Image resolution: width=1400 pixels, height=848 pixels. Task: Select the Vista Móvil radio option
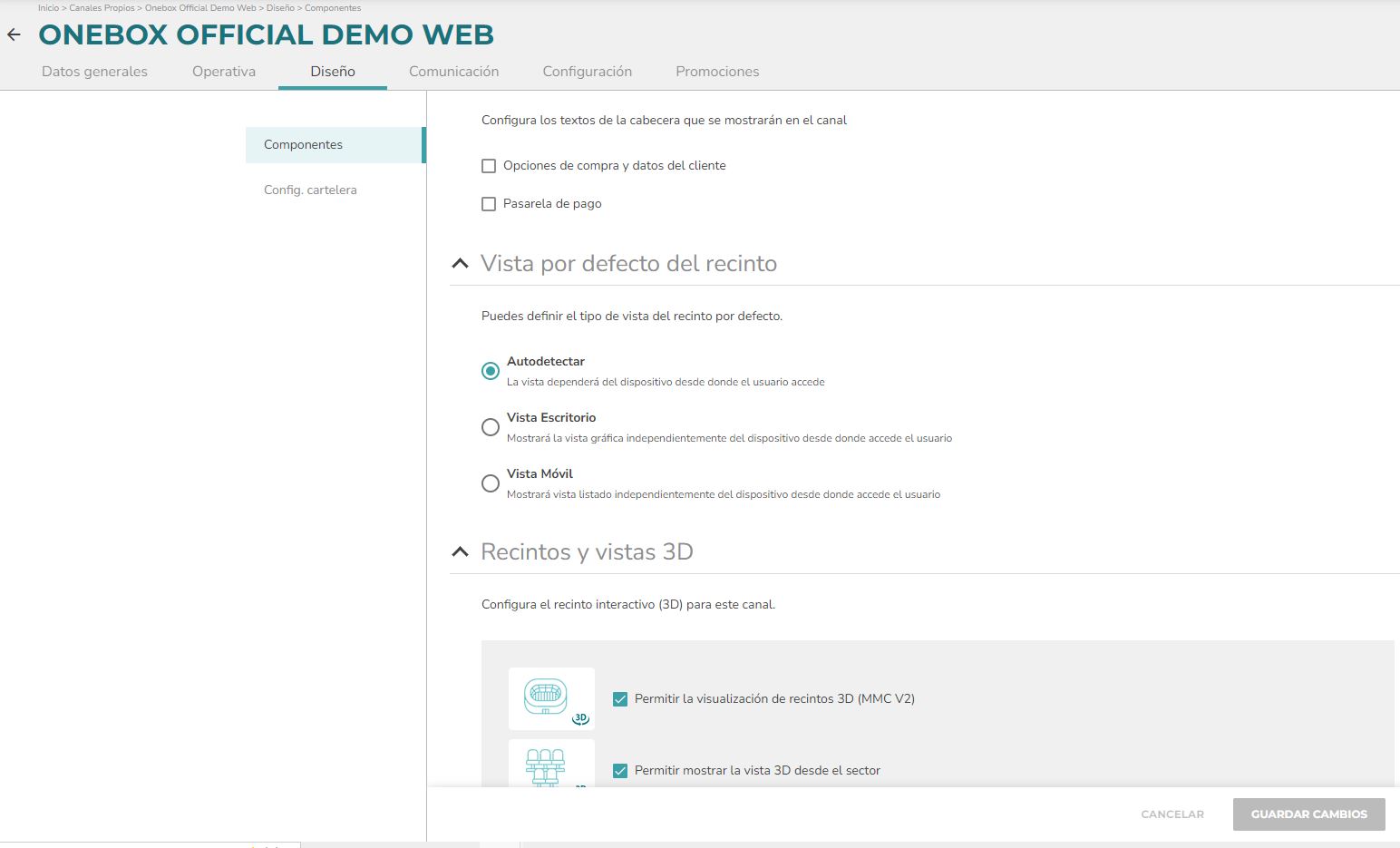[x=491, y=483]
